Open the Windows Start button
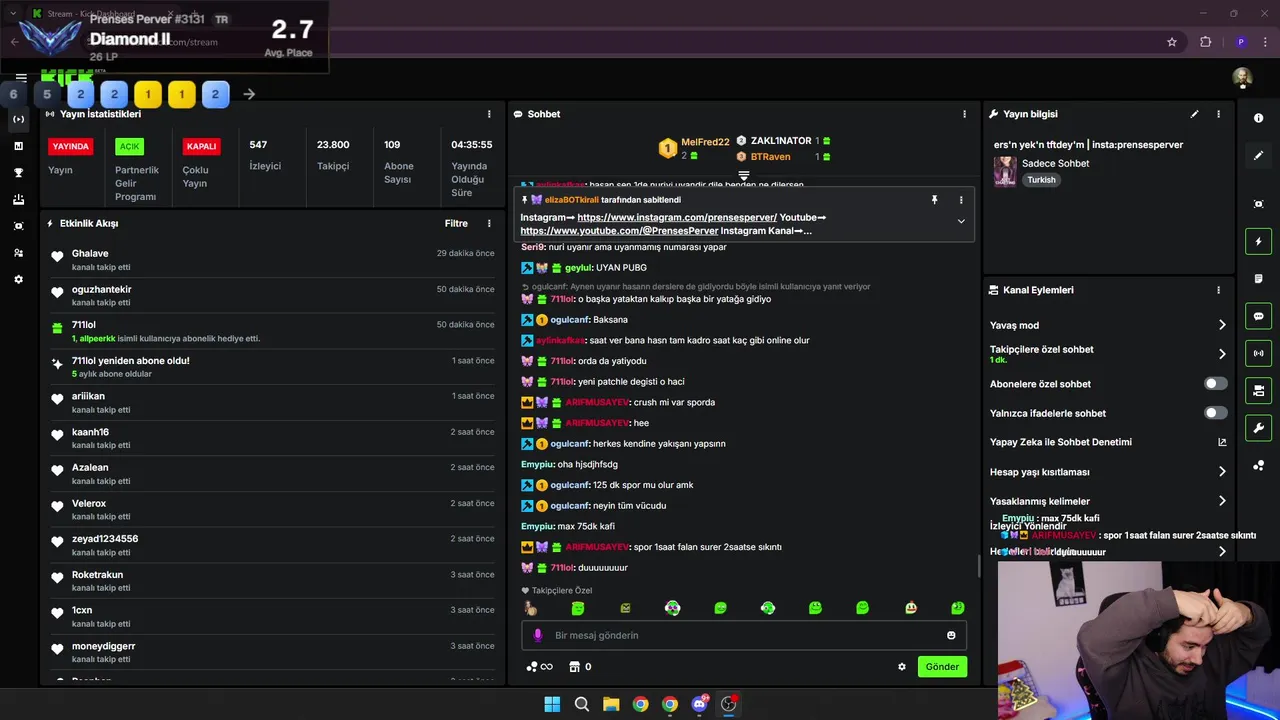The image size is (1280, 720). (552, 704)
